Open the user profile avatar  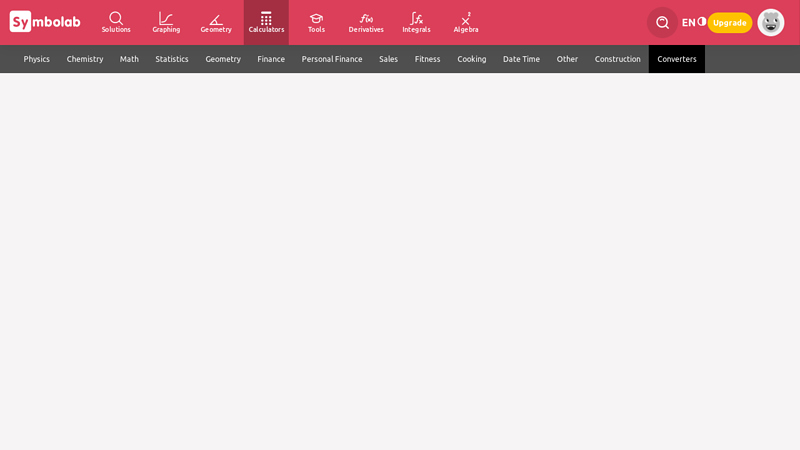coord(770,22)
